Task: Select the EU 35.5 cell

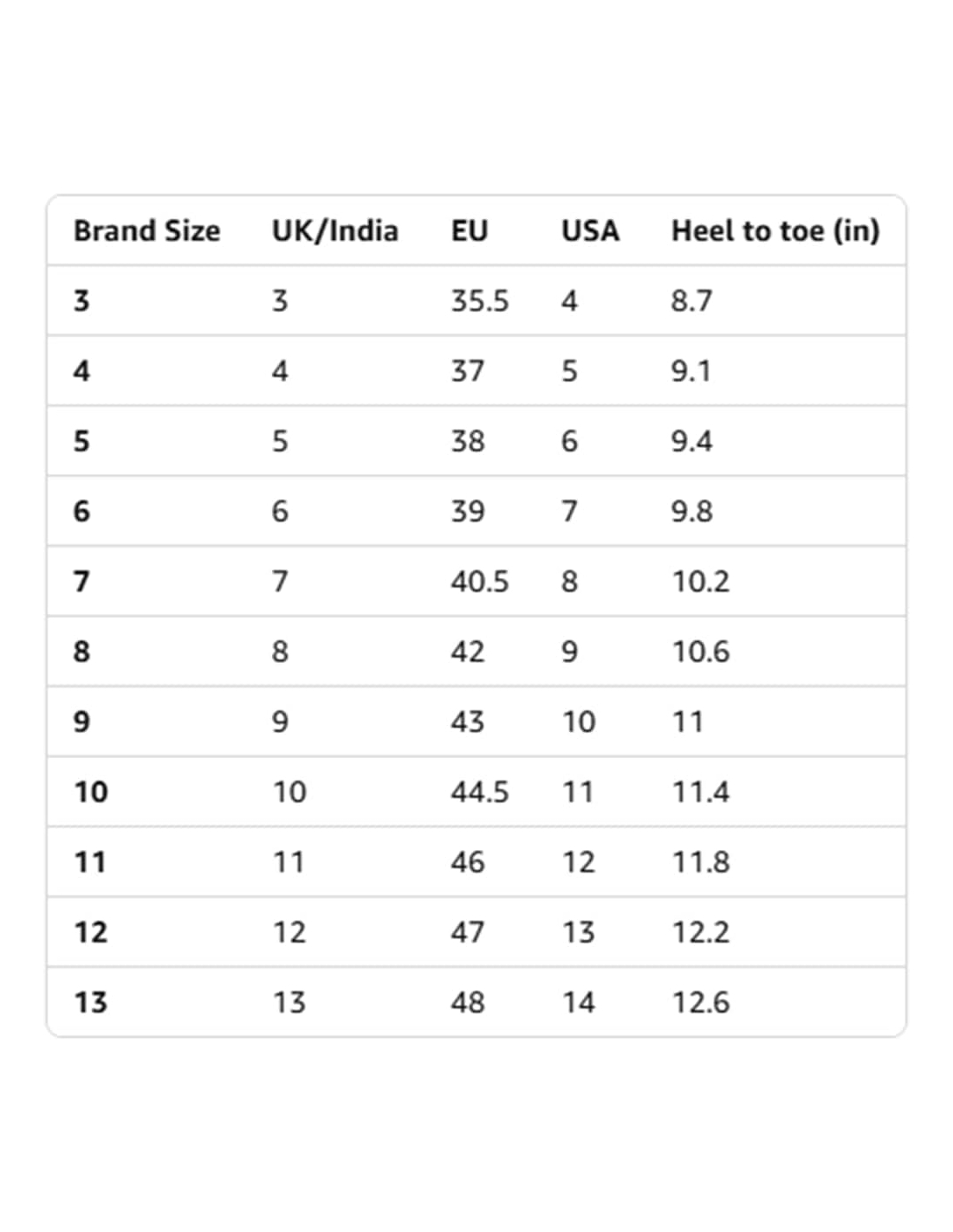Action: 480,301
